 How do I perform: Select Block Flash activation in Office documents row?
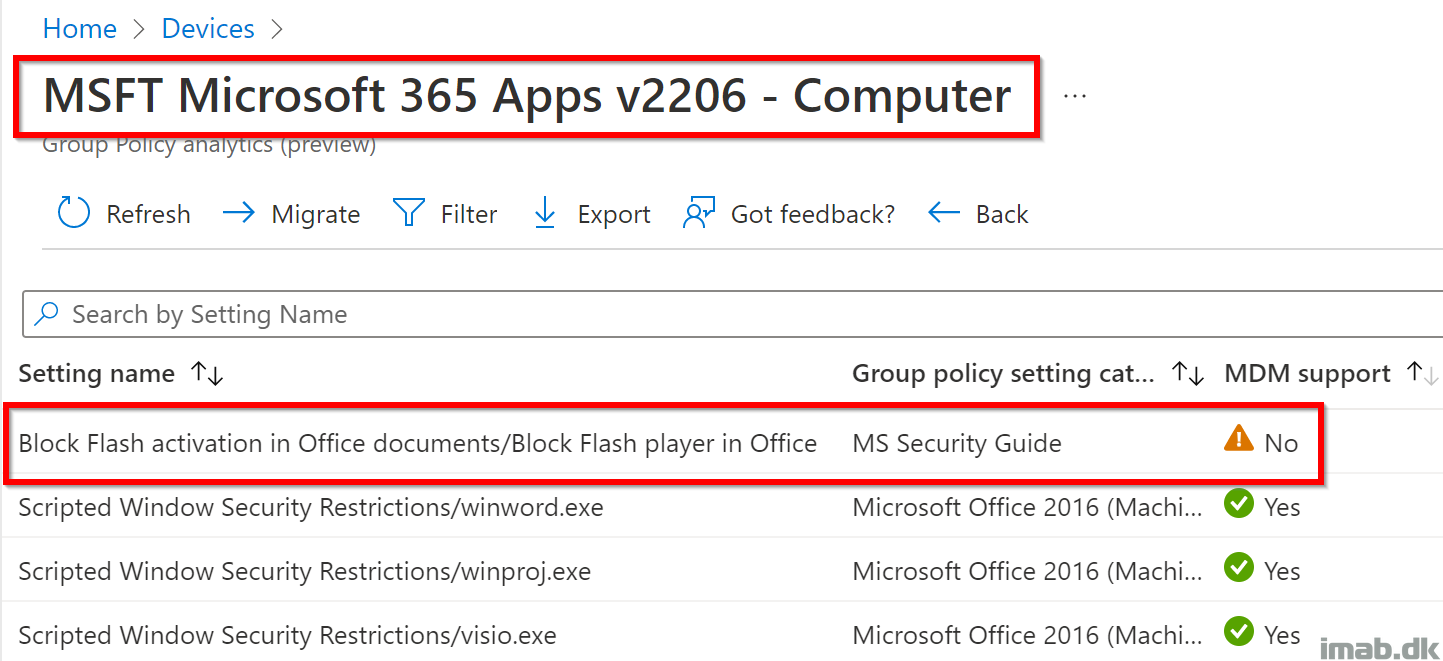coord(418,443)
